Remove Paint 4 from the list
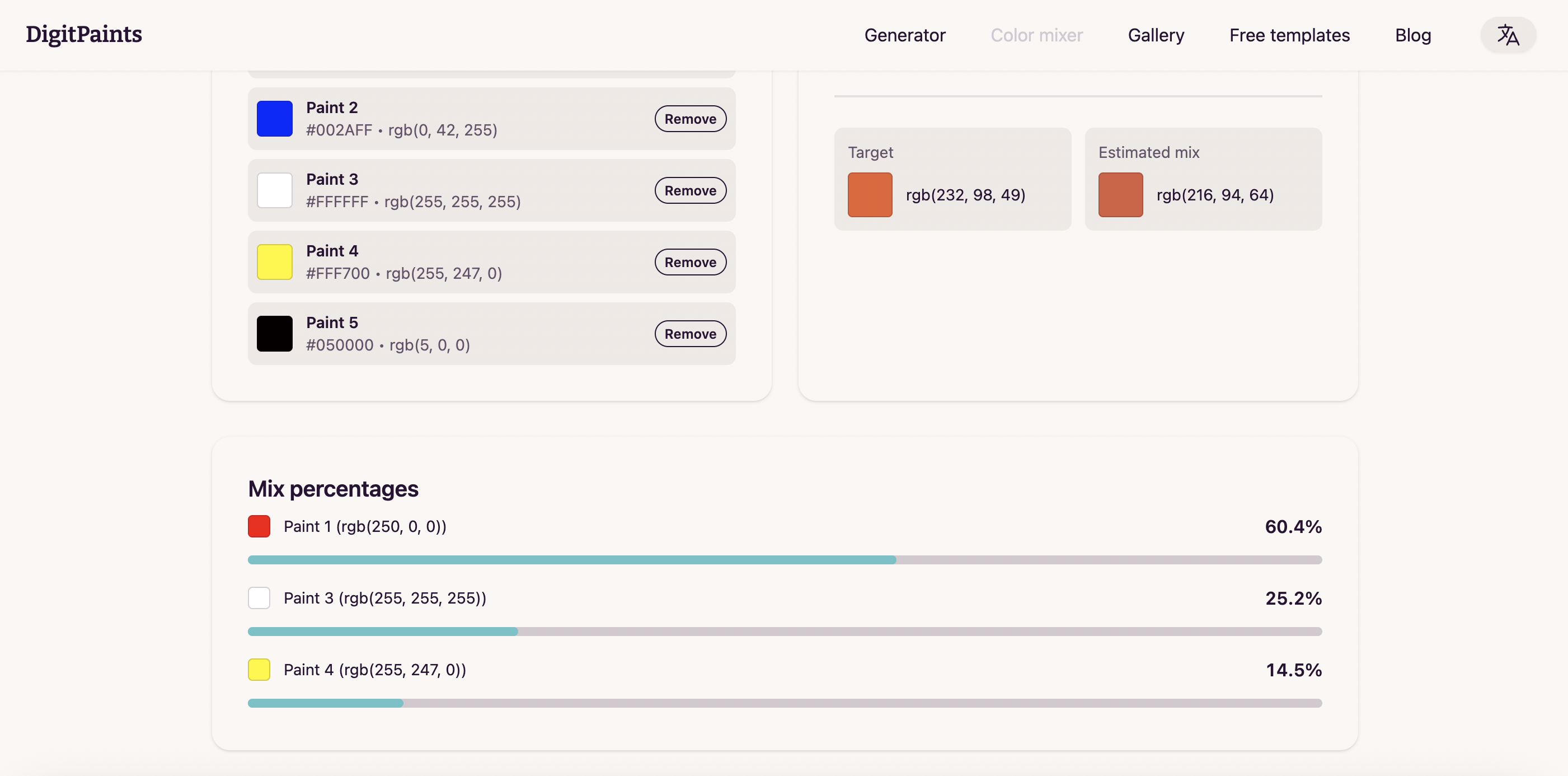1568x776 pixels. click(689, 261)
